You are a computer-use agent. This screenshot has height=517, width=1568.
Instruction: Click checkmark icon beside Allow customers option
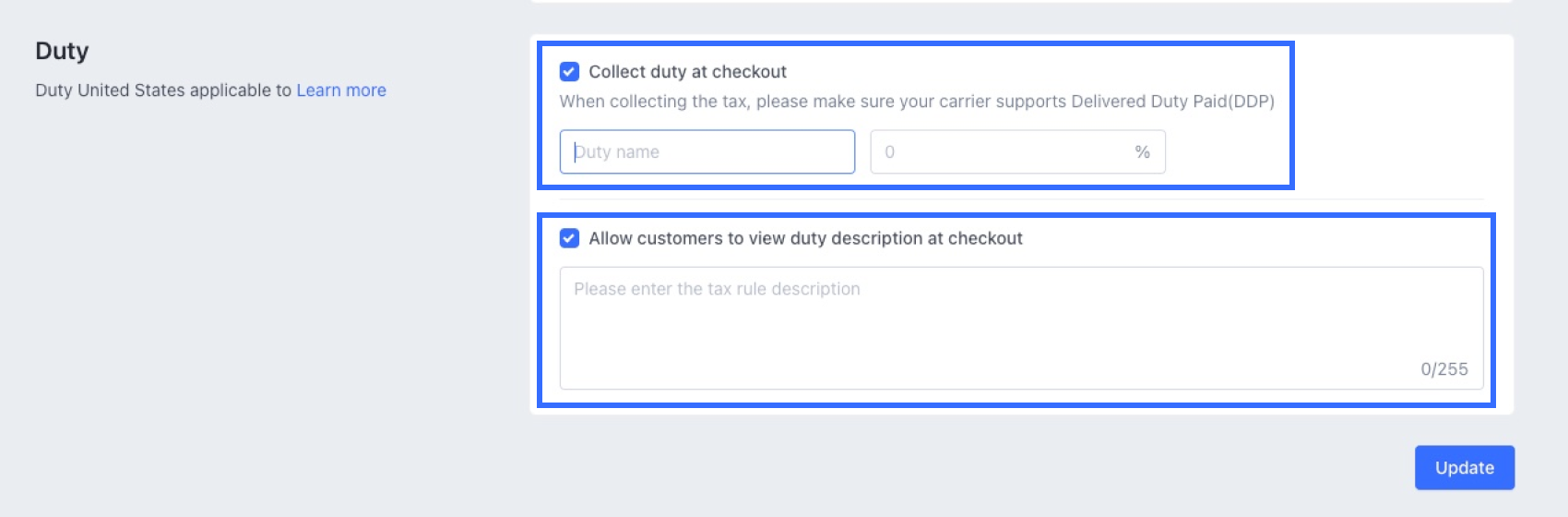pyautogui.click(x=569, y=238)
